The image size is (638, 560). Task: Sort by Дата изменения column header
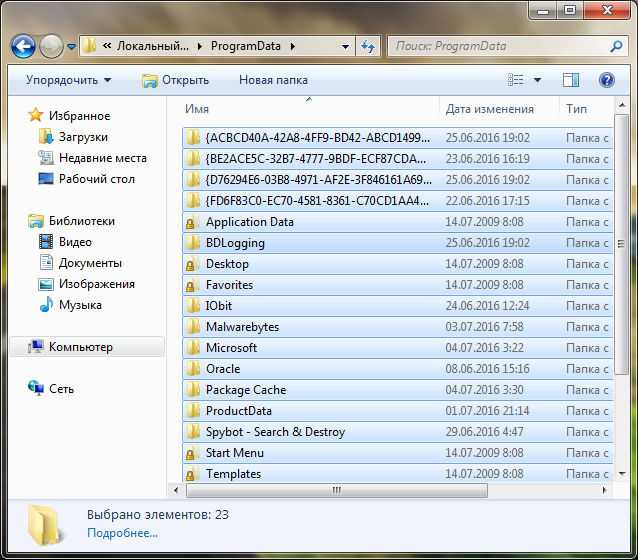coord(489,109)
